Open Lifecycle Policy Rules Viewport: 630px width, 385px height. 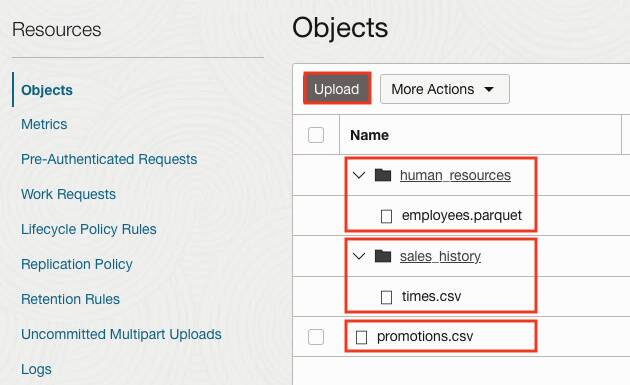tap(89, 229)
